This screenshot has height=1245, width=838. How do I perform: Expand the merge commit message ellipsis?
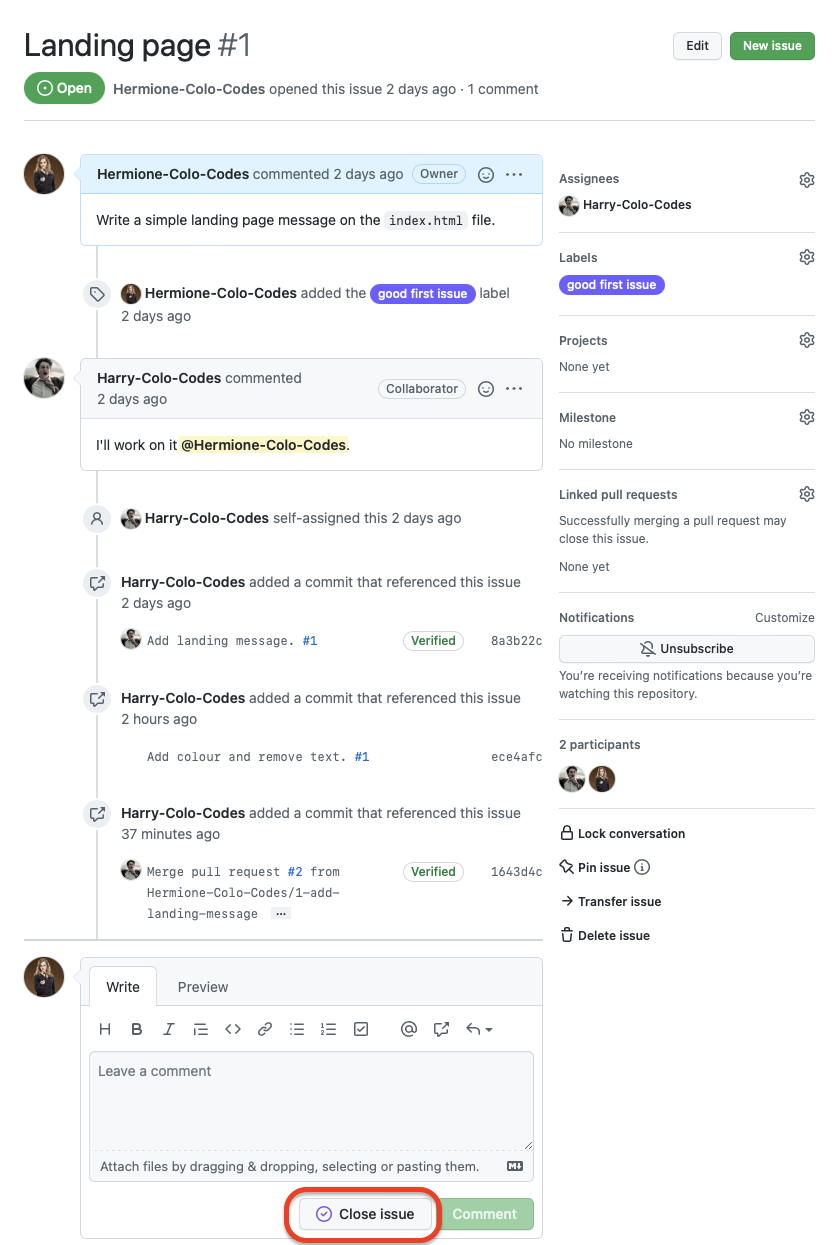pos(281,914)
